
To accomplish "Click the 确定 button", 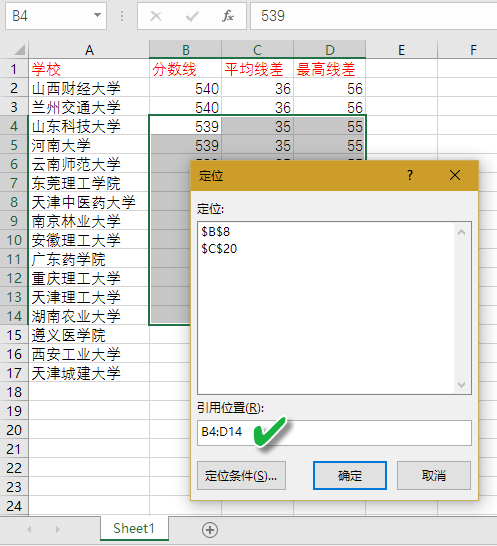I will tap(350, 475).
